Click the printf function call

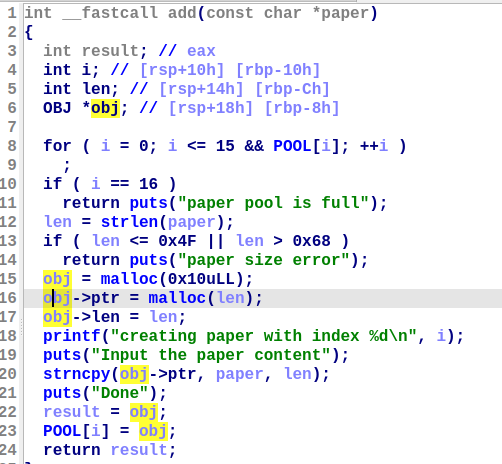72,336
